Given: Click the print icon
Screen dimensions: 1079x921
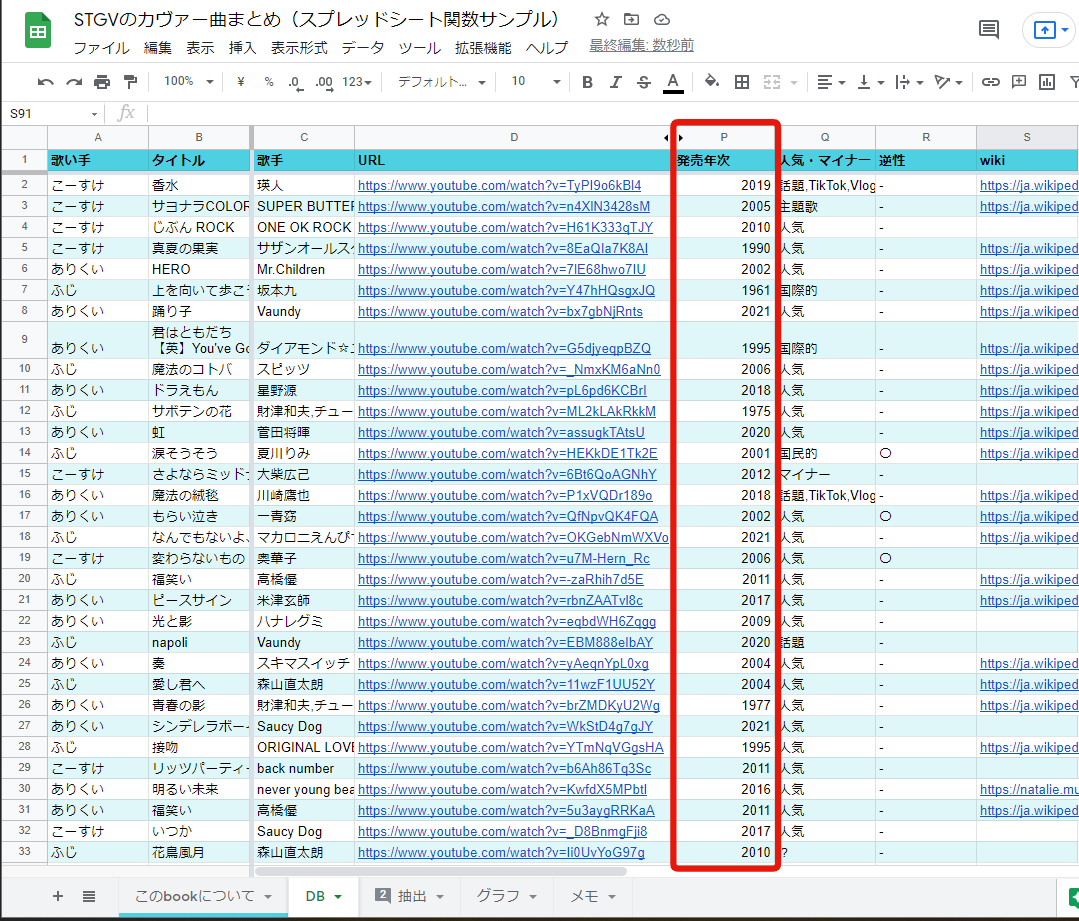Looking at the screenshot, I should (102, 82).
